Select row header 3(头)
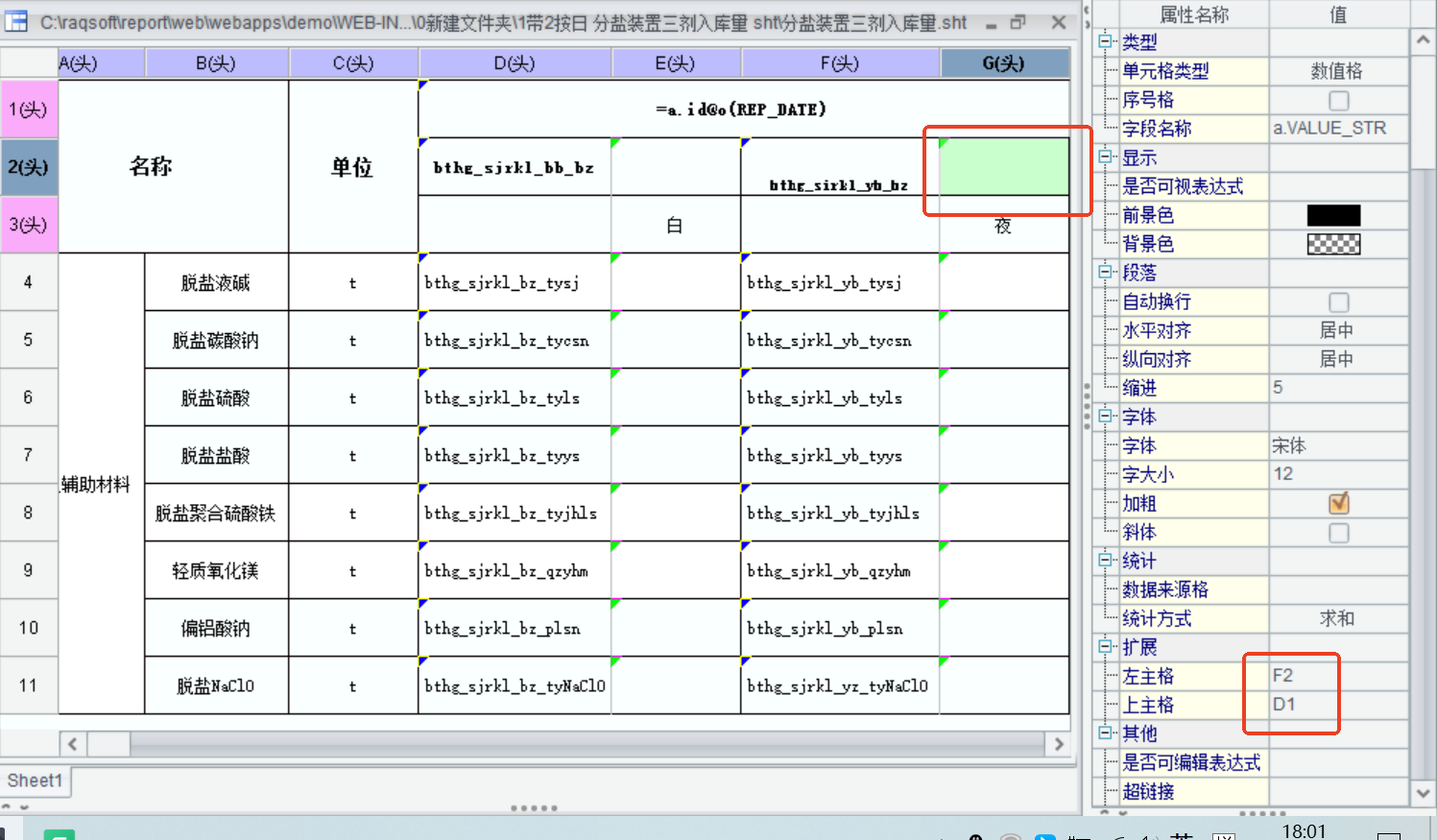Screen dimensions: 1437x840 pyautogui.click(x=29, y=225)
